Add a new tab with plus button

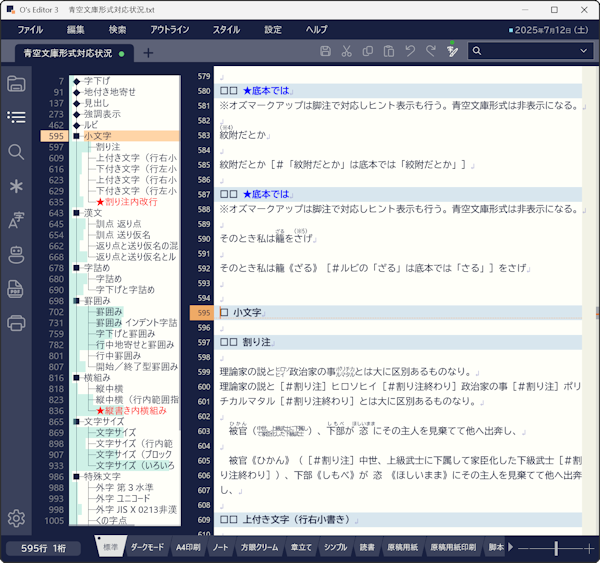click(148, 53)
